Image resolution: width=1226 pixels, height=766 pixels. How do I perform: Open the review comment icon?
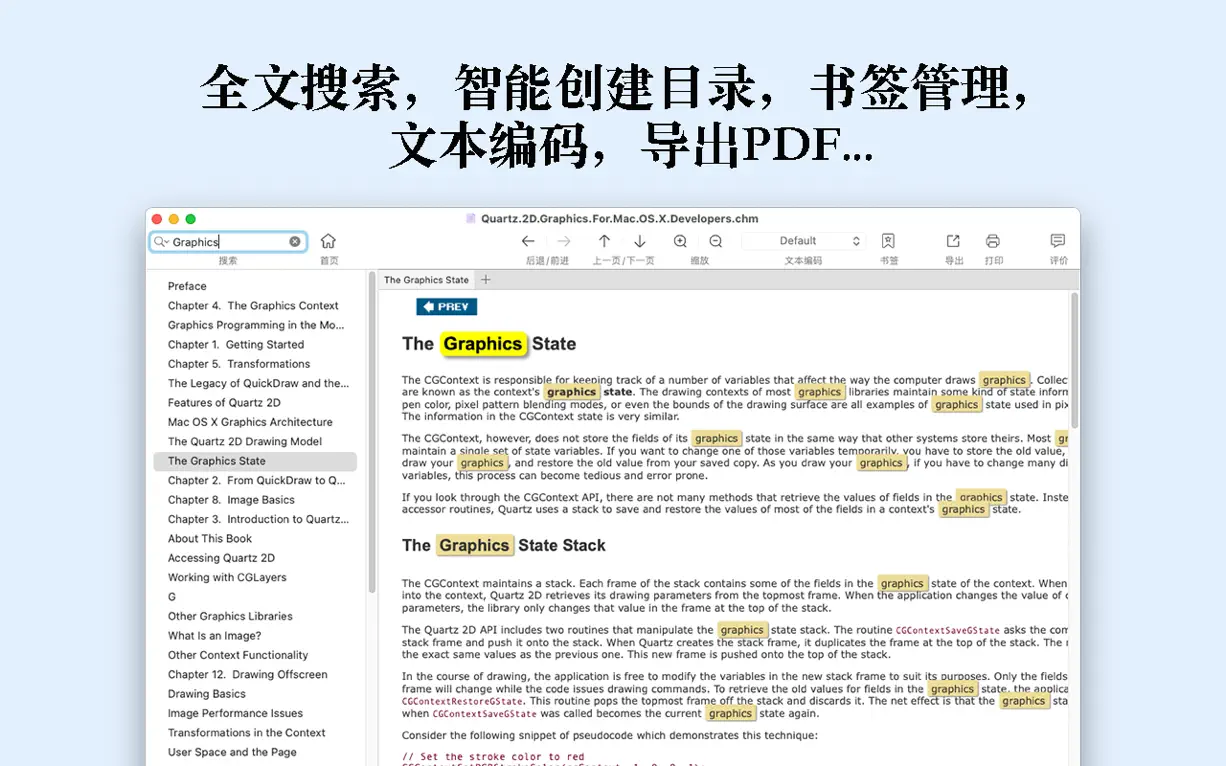pyautogui.click(x=1058, y=241)
